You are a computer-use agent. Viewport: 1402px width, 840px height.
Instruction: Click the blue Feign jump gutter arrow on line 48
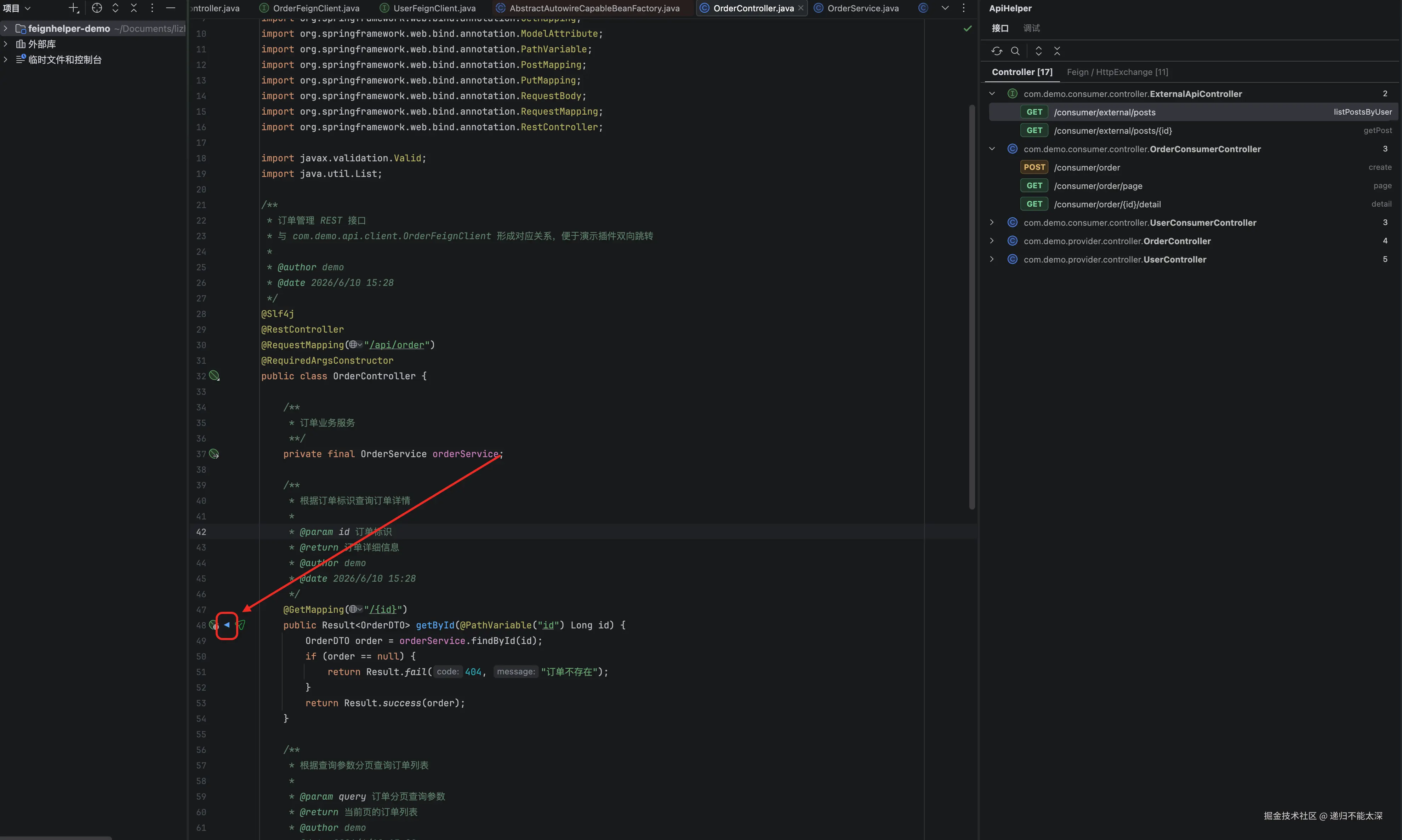pos(227,625)
